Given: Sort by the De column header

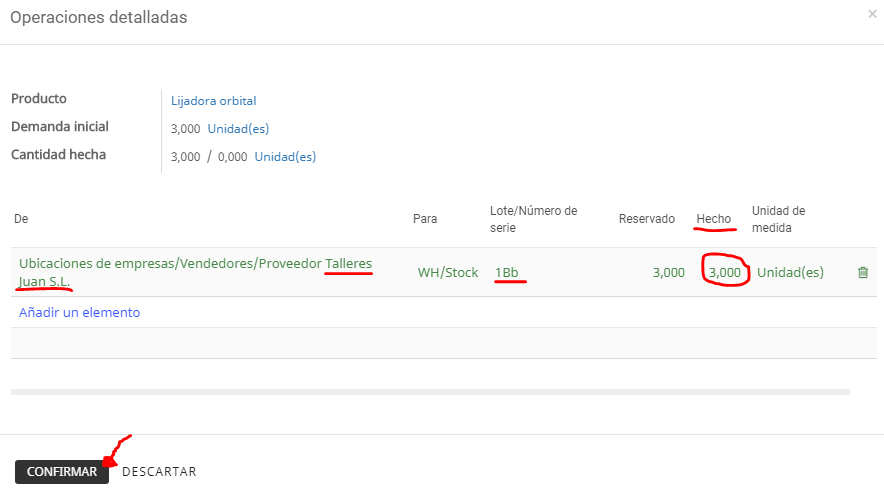Looking at the screenshot, I should (x=21, y=219).
